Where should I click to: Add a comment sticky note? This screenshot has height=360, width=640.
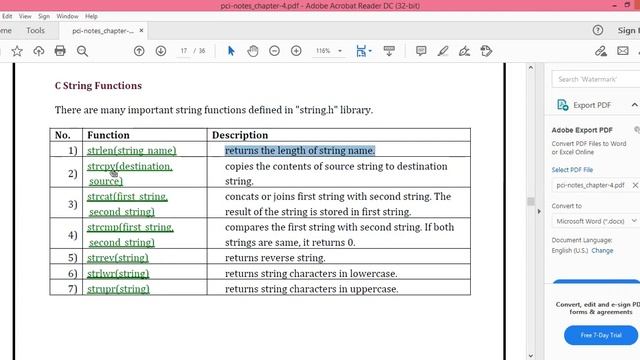click(421, 51)
